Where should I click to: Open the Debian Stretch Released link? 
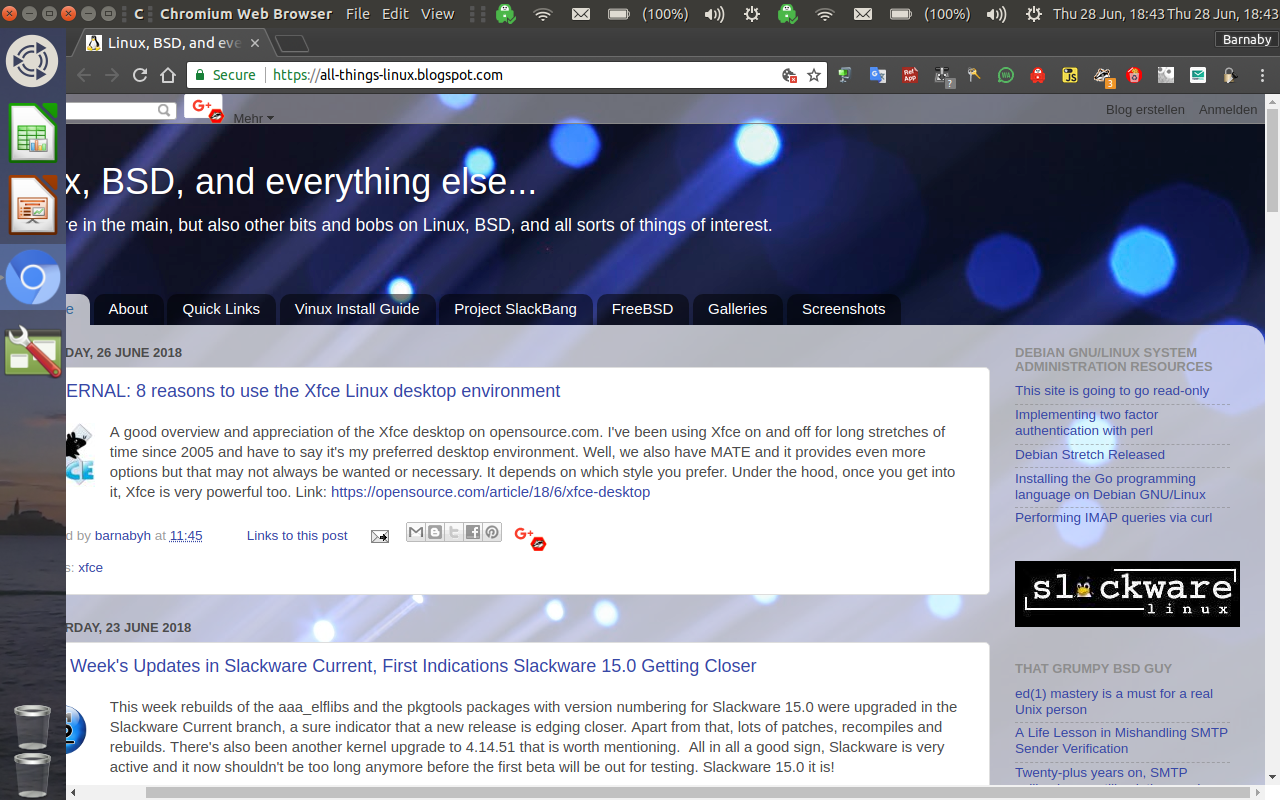pos(1090,454)
